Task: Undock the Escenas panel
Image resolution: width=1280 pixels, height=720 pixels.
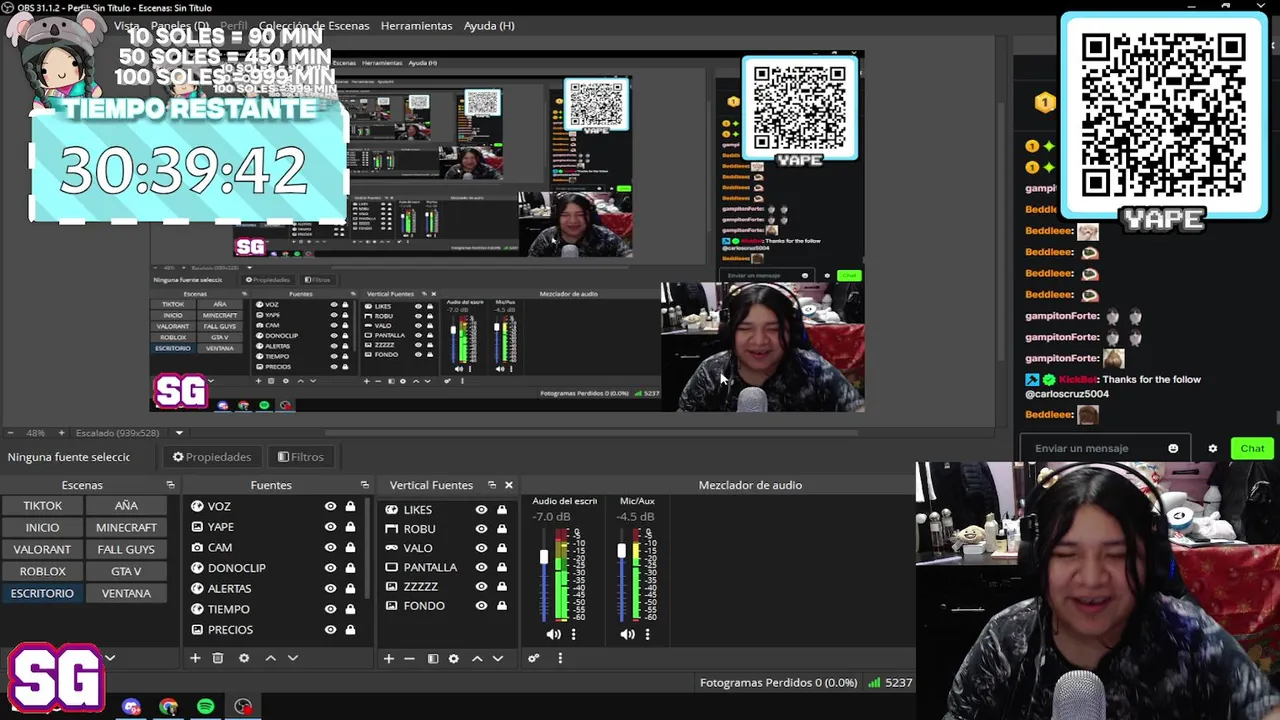Action: tap(170, 485)
